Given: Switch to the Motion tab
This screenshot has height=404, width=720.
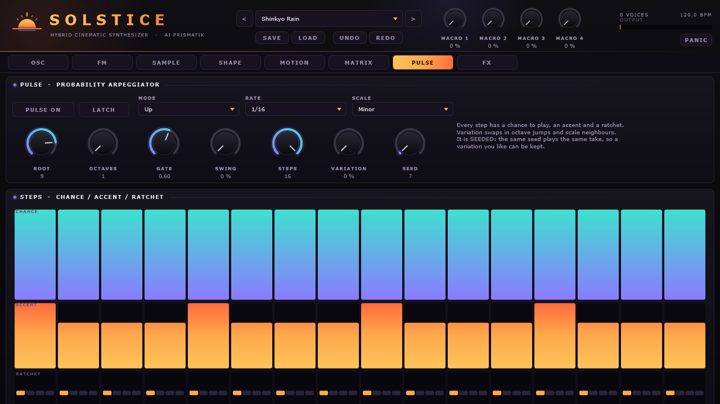Looking at the screenshot, I should coord(294,62).
